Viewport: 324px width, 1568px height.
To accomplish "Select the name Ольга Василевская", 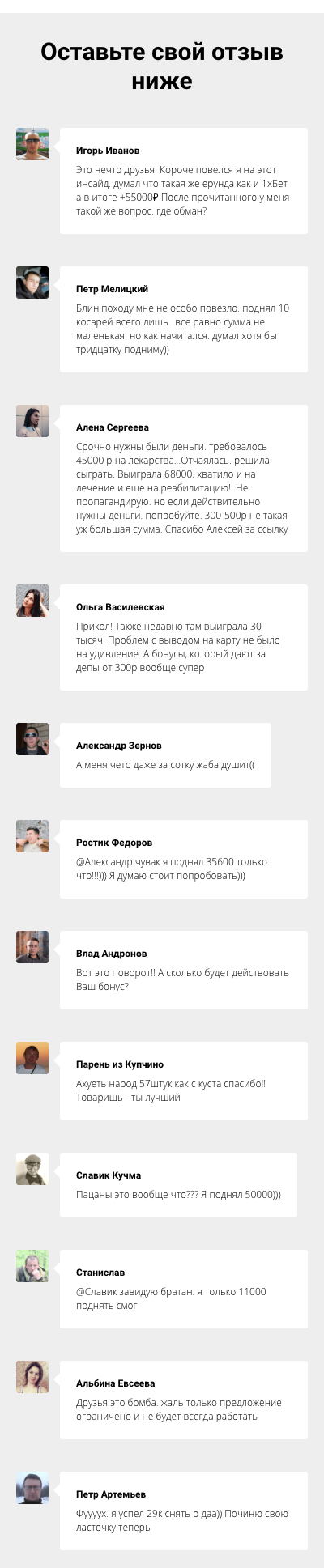I will point(121,607).
